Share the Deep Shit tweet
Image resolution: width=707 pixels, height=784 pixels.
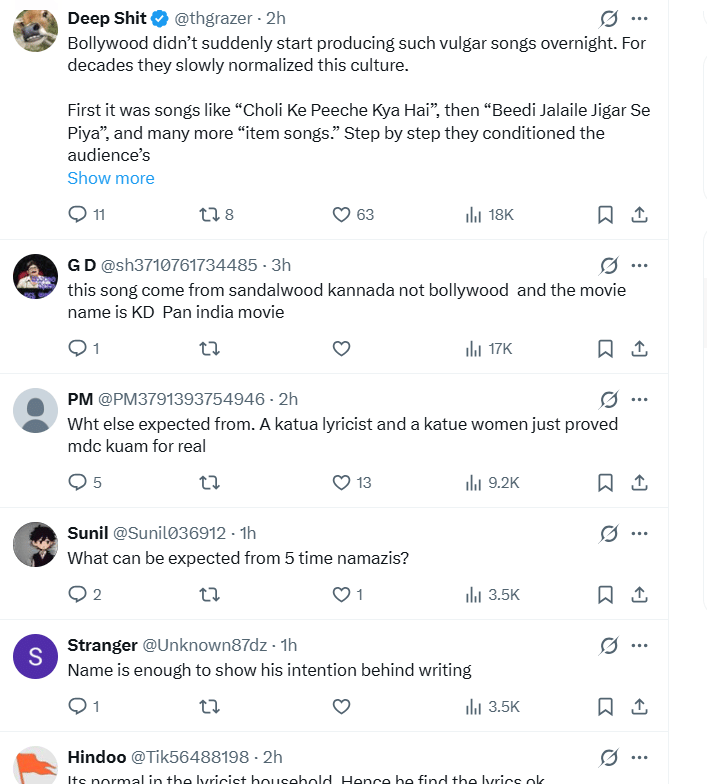pyautogui.click(x=640, y=214)
